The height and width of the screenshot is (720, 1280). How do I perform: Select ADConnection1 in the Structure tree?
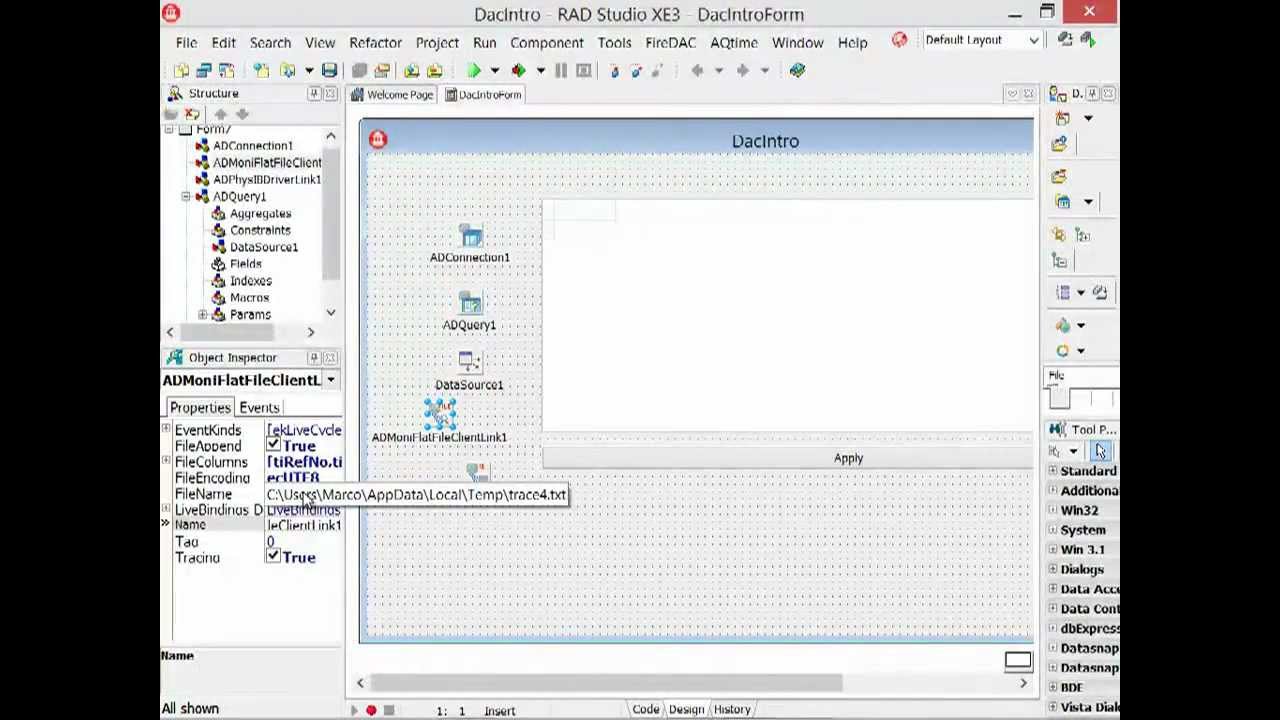[252, 146]
